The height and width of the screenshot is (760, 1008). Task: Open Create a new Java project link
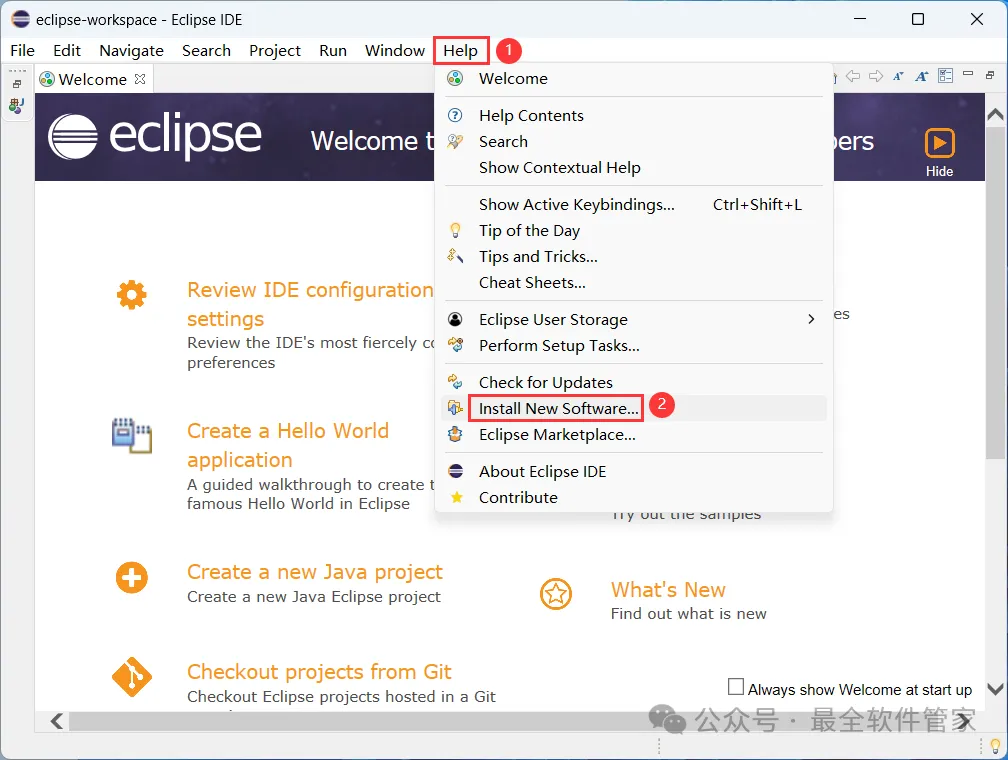[315, 572]
